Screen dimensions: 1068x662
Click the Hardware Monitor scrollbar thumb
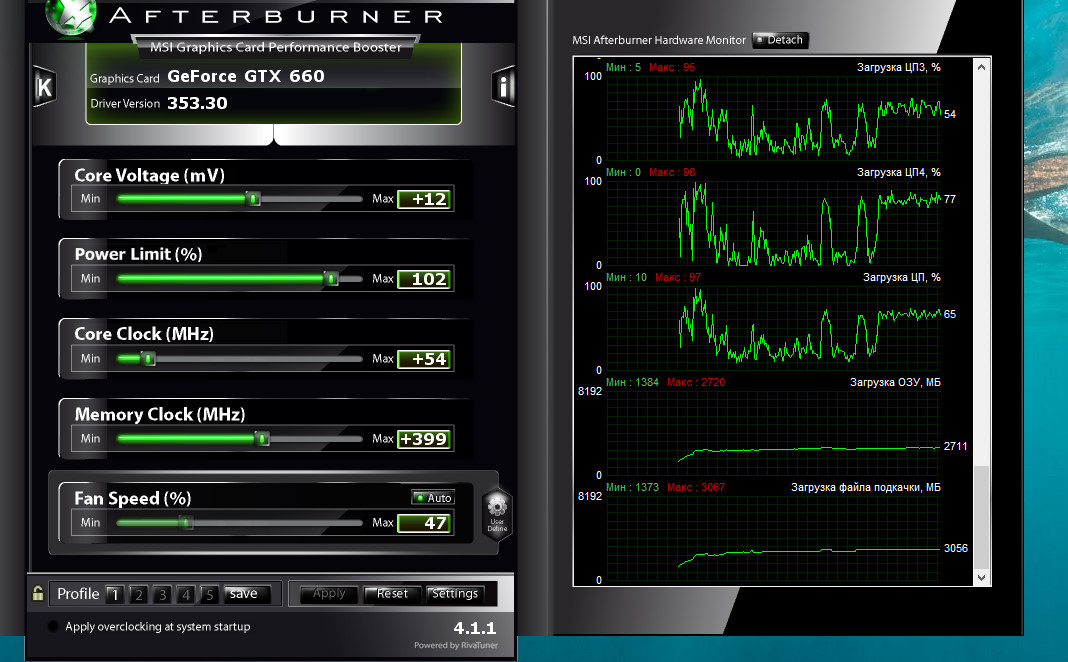click(x=981, y=518)
